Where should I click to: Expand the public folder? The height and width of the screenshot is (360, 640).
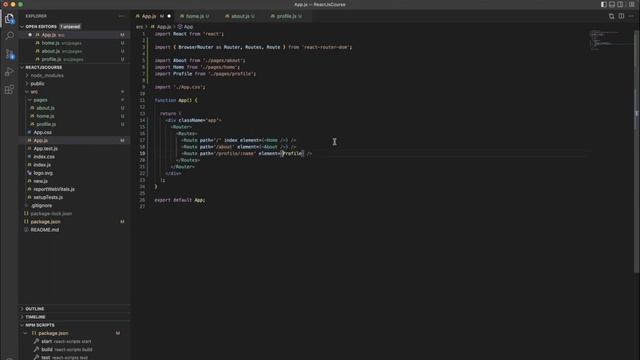[38, 84]
